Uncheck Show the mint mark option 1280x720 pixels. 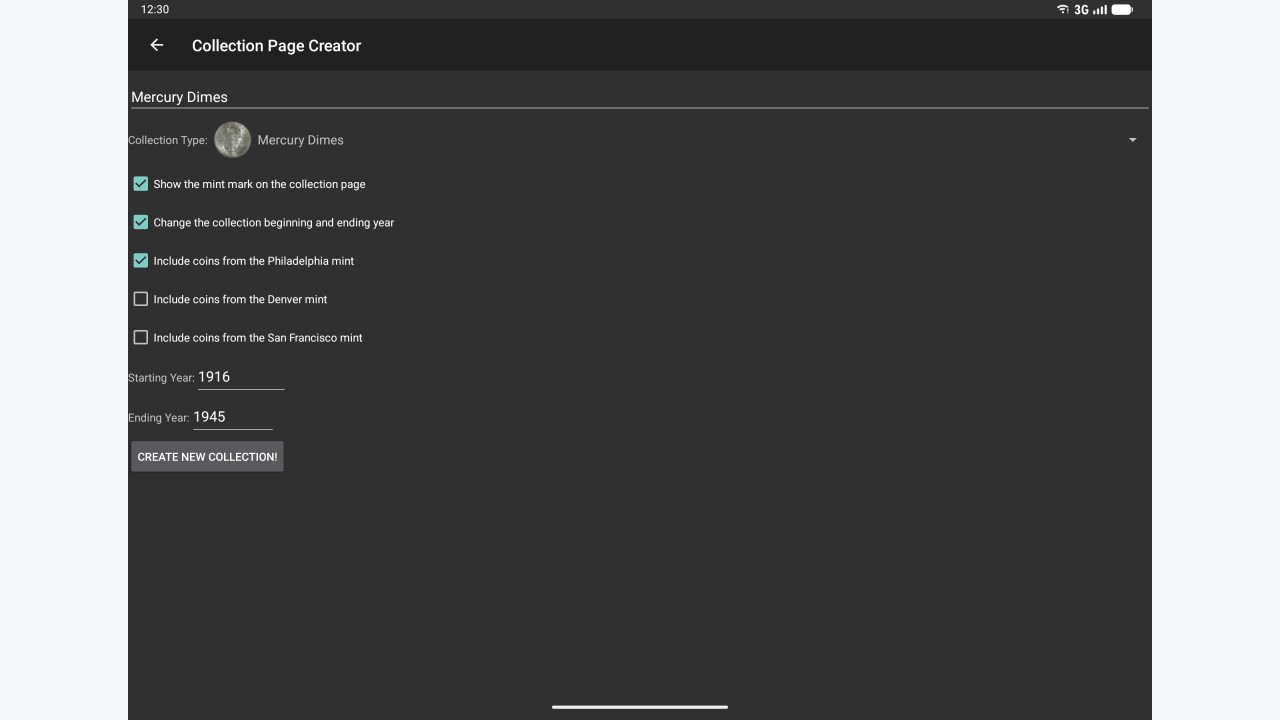tap(141, 184)
